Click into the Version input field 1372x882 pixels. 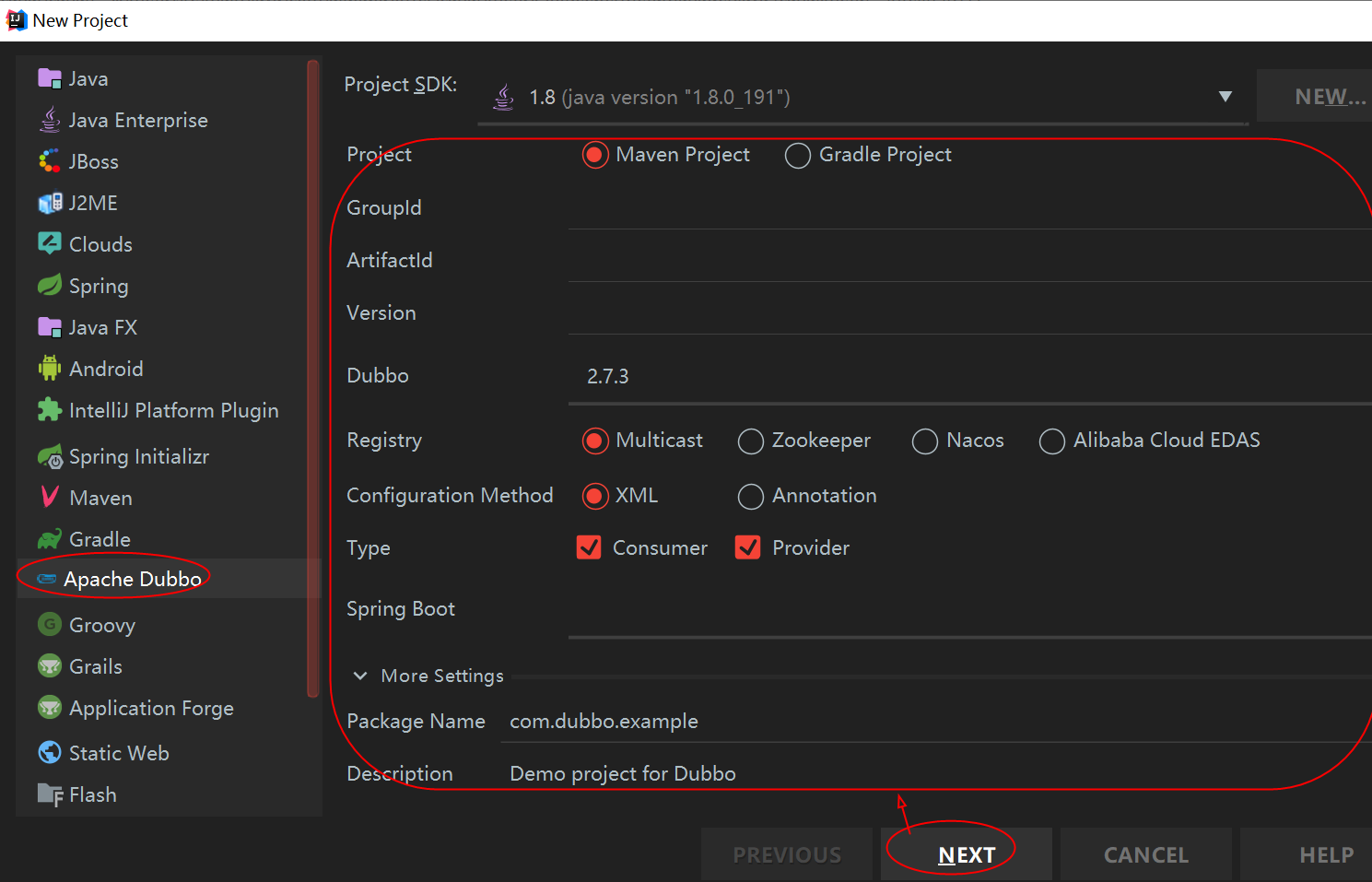970,312
